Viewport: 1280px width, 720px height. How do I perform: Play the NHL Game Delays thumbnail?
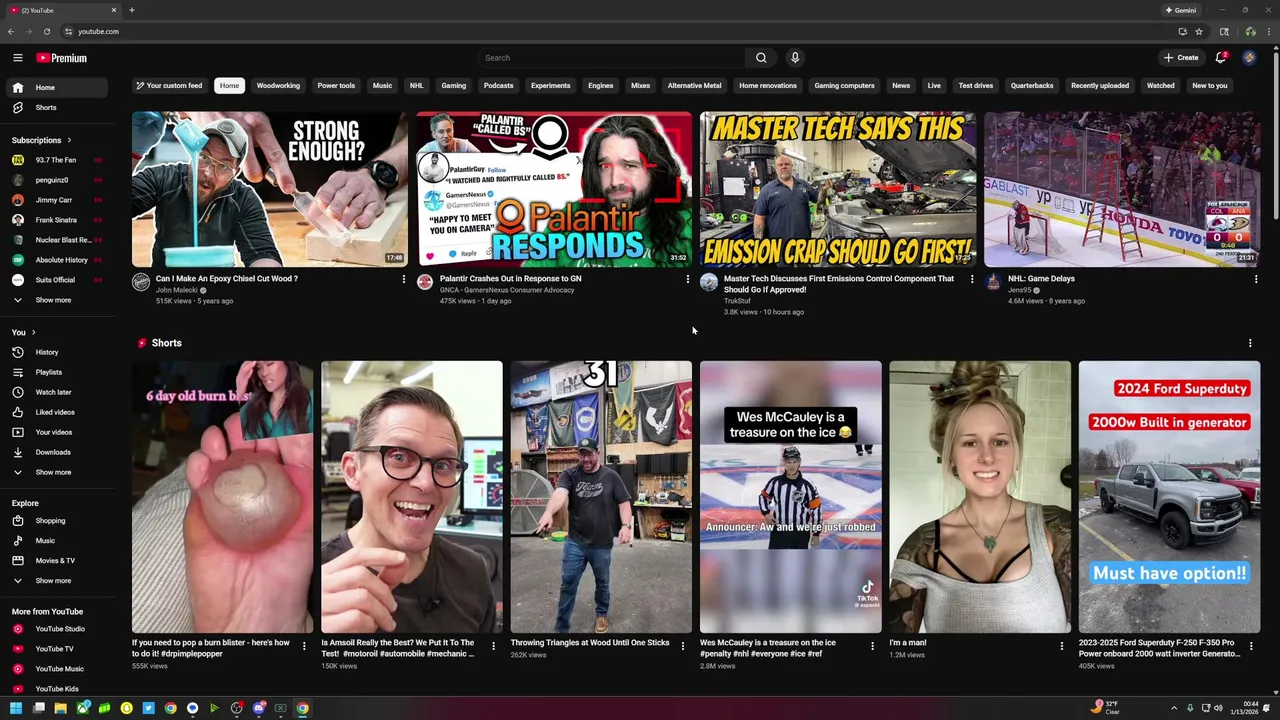[x=1122, y=189]
